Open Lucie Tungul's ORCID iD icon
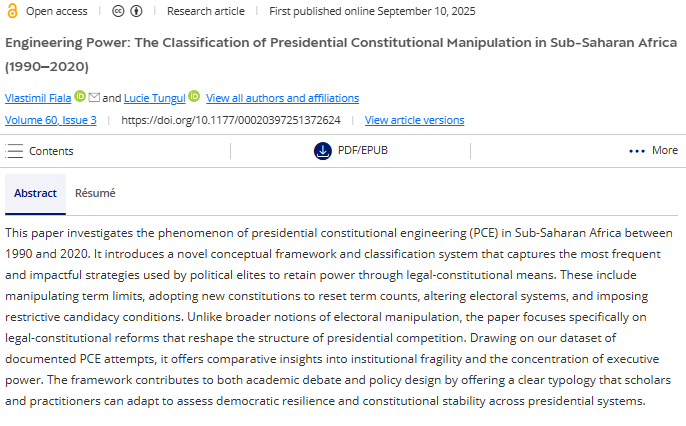The height and width of the screenshot is (426, 686). (x=194, y=97)
